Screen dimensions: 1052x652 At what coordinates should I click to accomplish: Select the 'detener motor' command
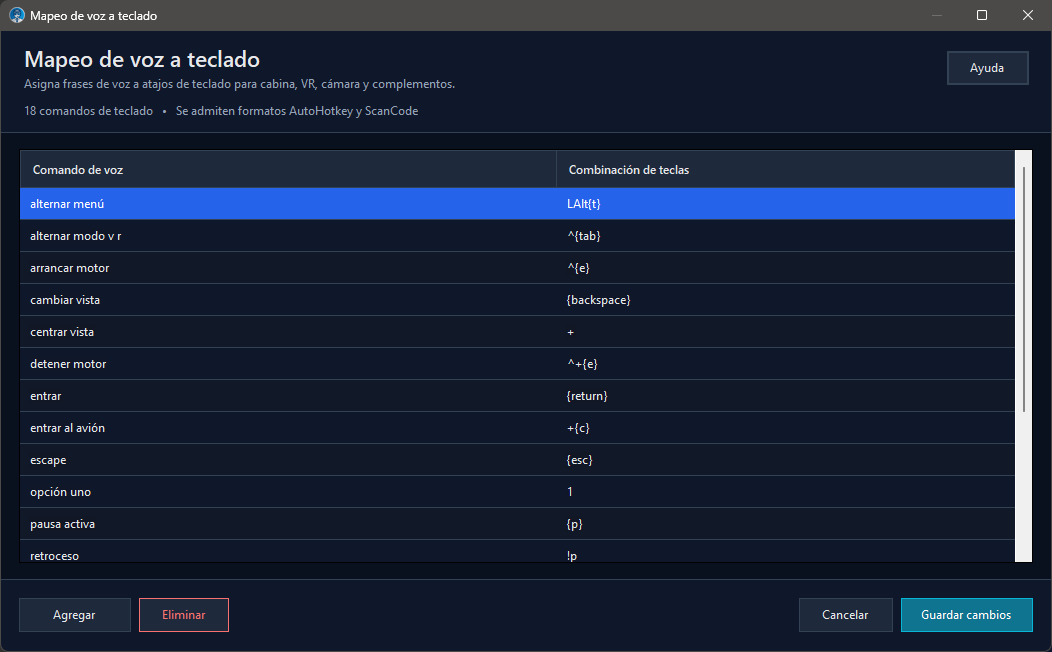point(517,364)
